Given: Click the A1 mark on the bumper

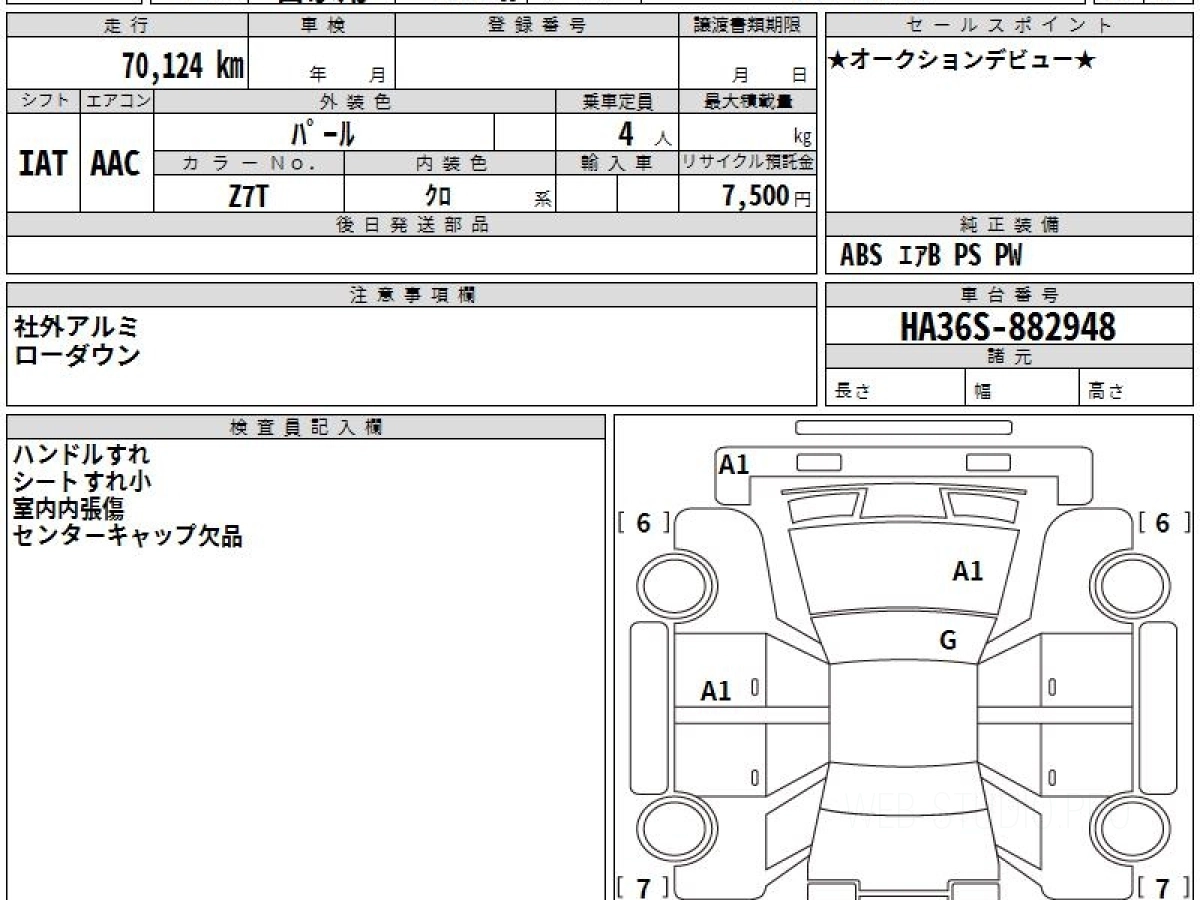Looking at the screenshot, I should [734, 464].
